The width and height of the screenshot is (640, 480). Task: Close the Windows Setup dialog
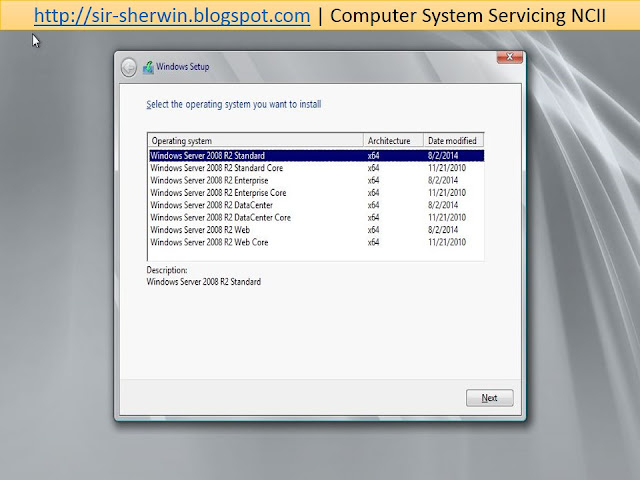click(509, 57)
